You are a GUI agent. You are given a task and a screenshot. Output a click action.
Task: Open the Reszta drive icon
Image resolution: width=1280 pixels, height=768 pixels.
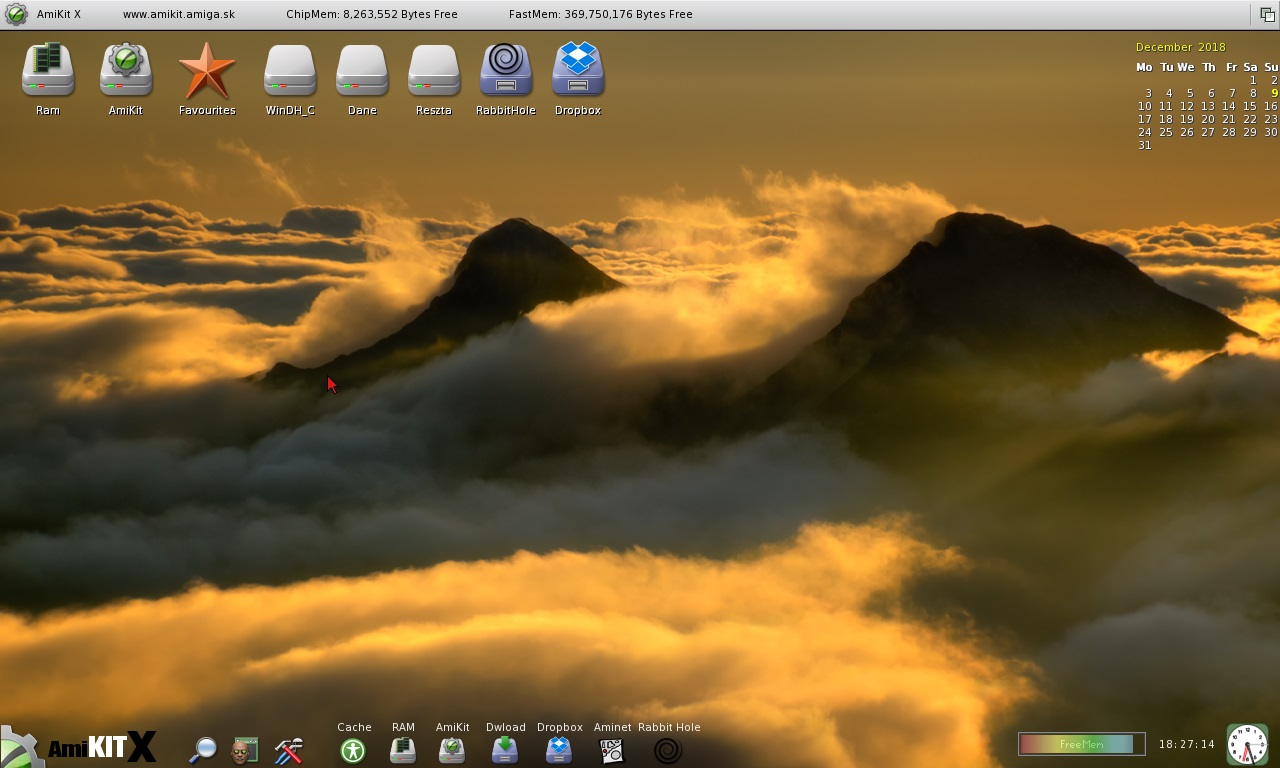[434, 71]
